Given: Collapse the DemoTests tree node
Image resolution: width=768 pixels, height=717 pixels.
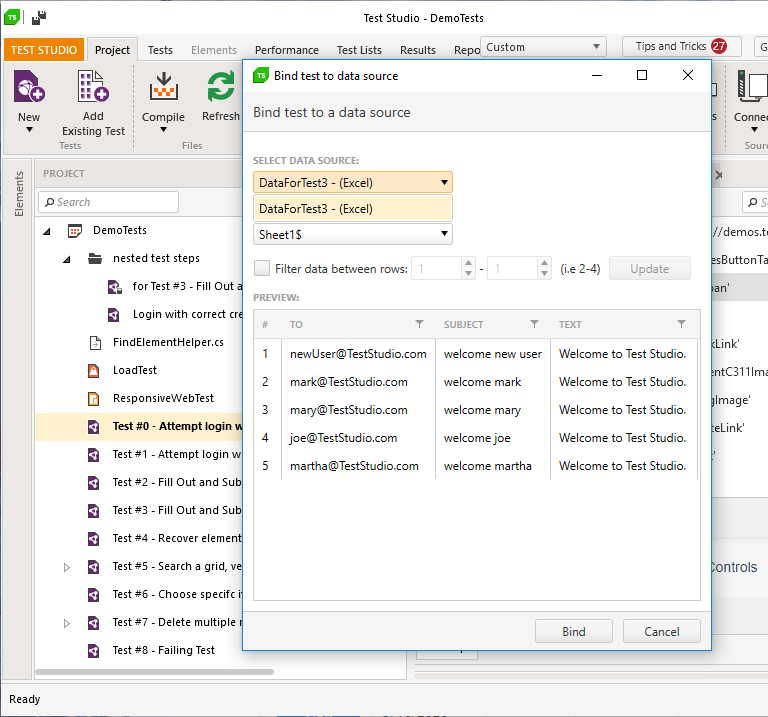Looking at the screenshot, I should coord(47,231).
